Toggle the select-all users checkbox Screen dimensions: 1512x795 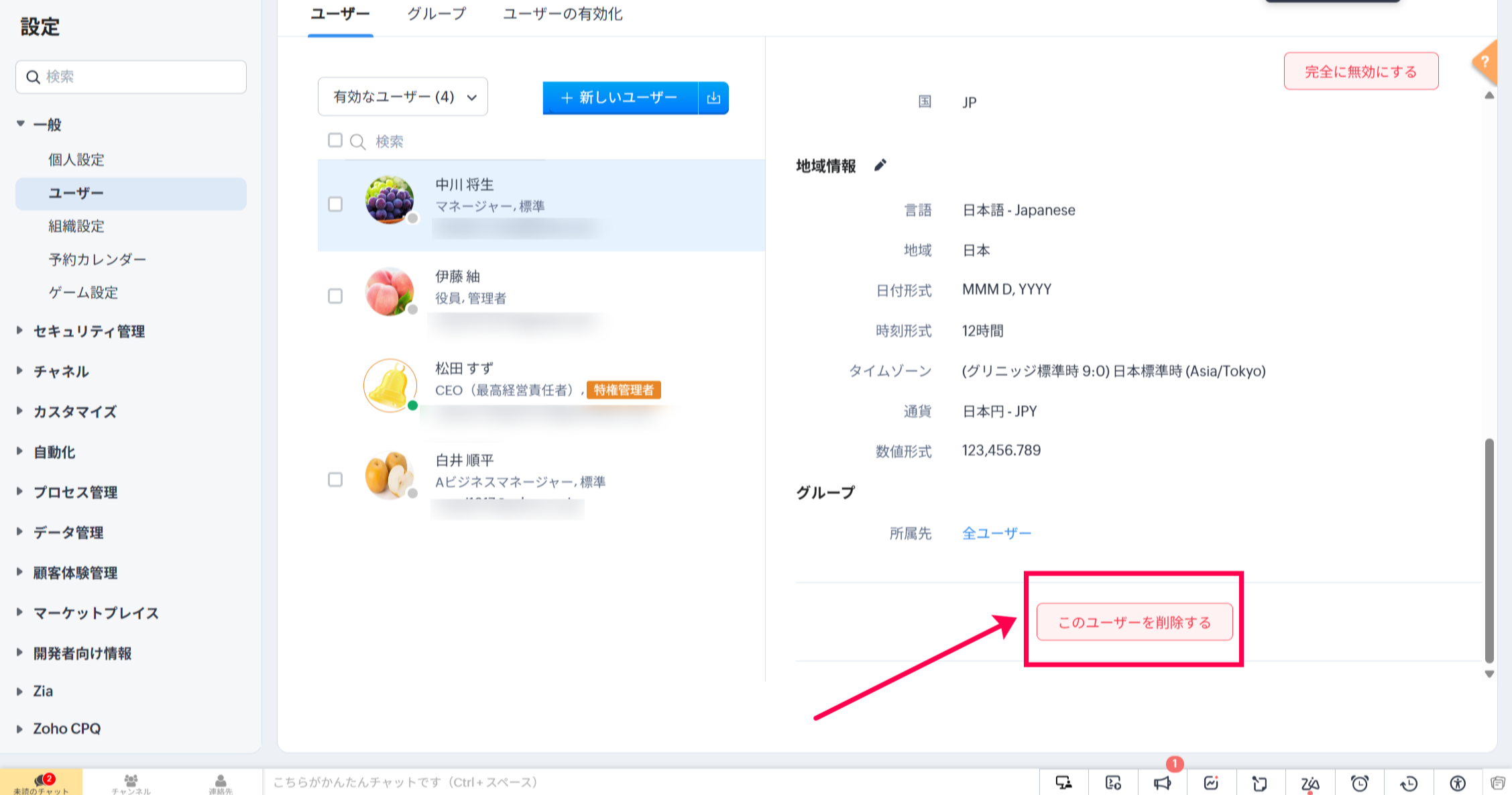tap(335, 140)
